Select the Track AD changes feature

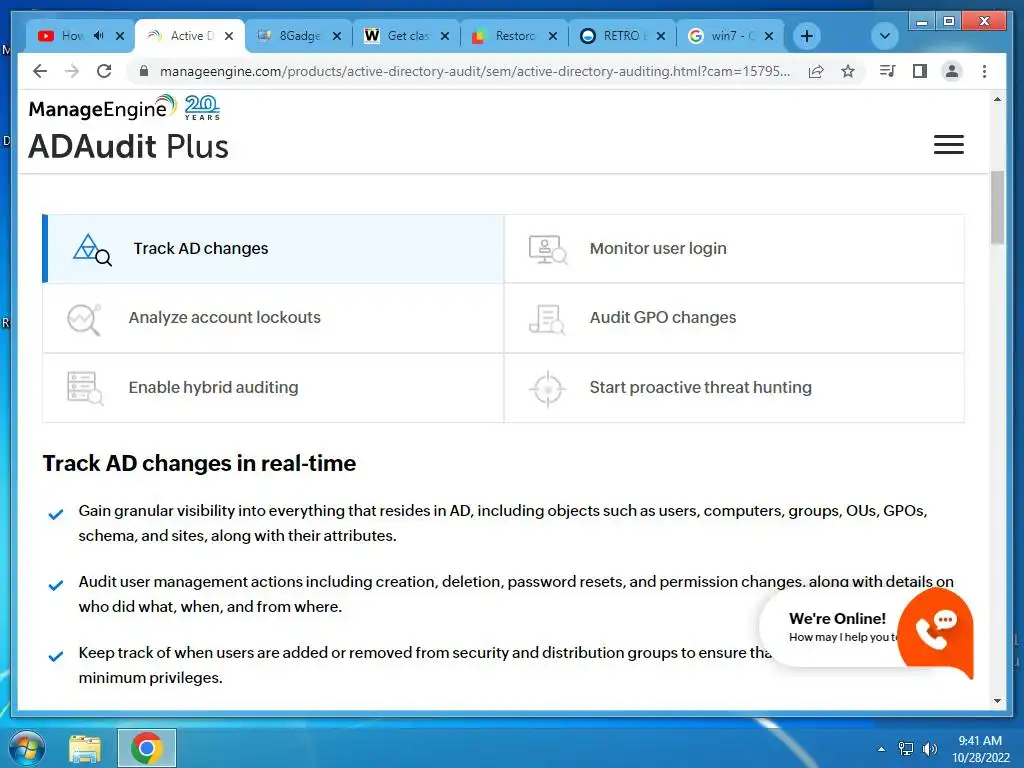coord(273,249)
